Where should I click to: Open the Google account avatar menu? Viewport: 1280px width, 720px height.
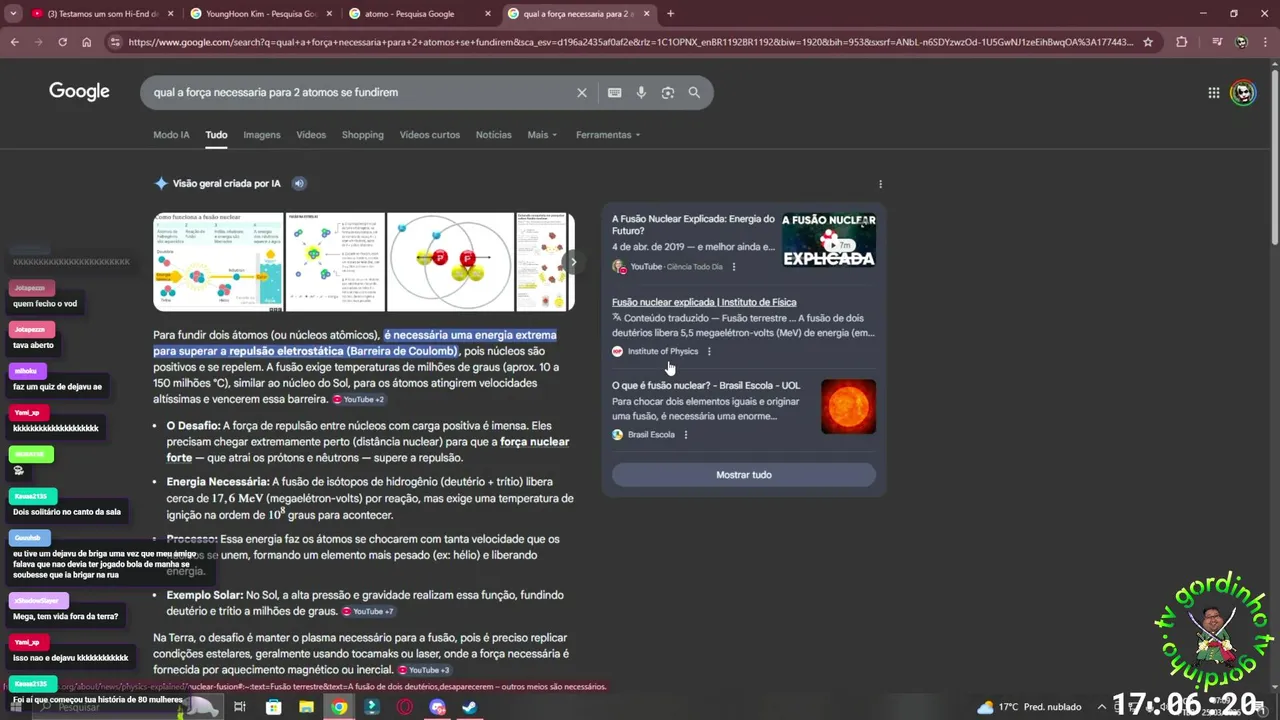1242,92
